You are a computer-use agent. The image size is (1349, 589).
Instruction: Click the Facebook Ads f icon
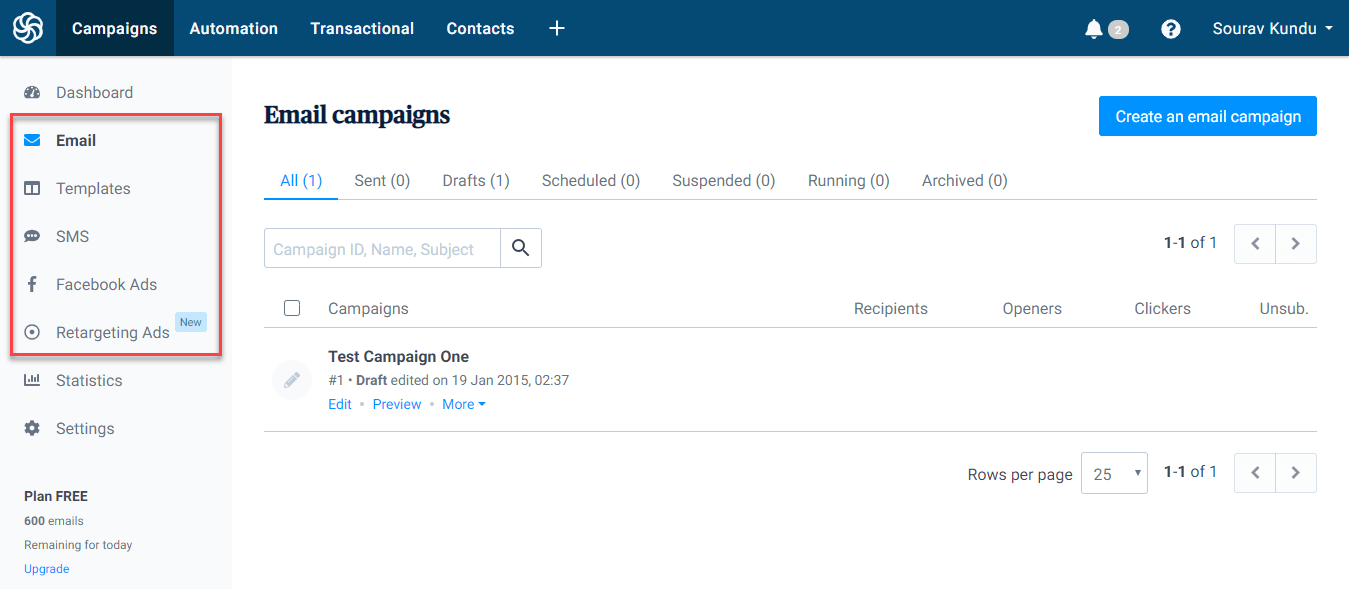32,285
